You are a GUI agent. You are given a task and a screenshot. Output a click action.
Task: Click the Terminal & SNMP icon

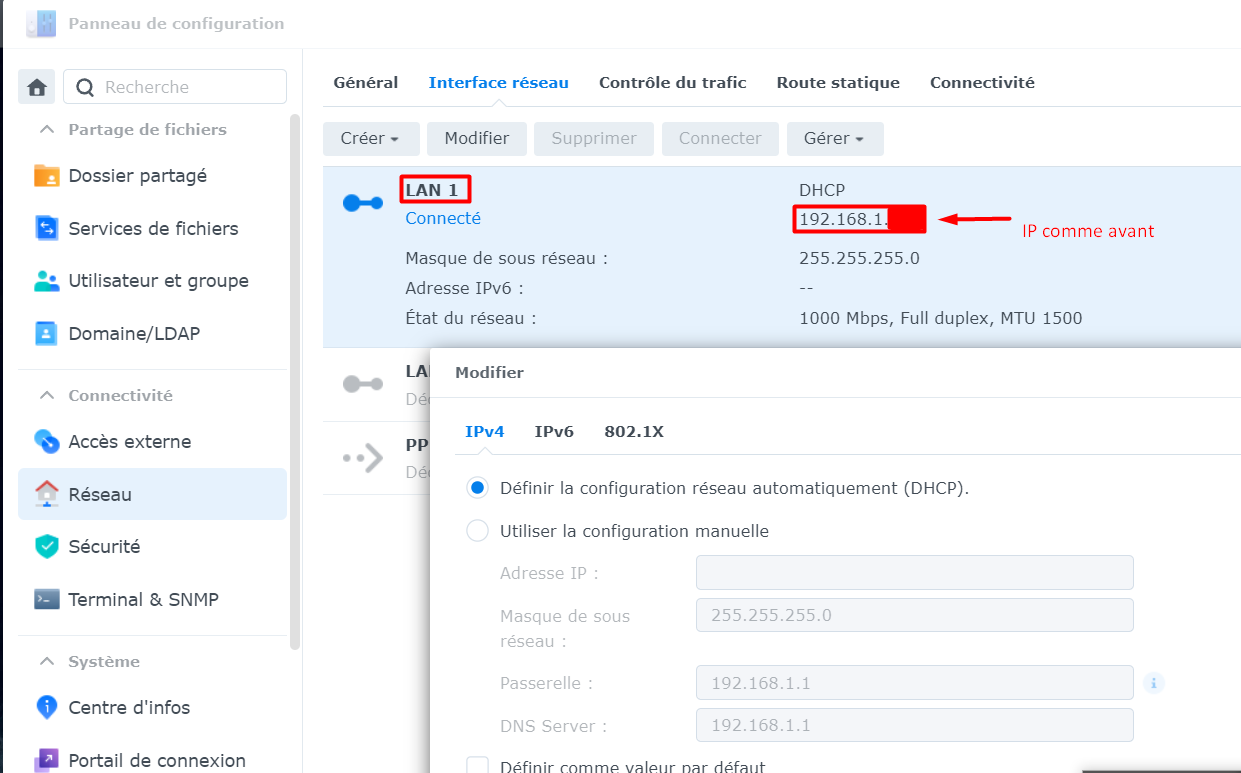pyautogui.click(x=47, y=599)
